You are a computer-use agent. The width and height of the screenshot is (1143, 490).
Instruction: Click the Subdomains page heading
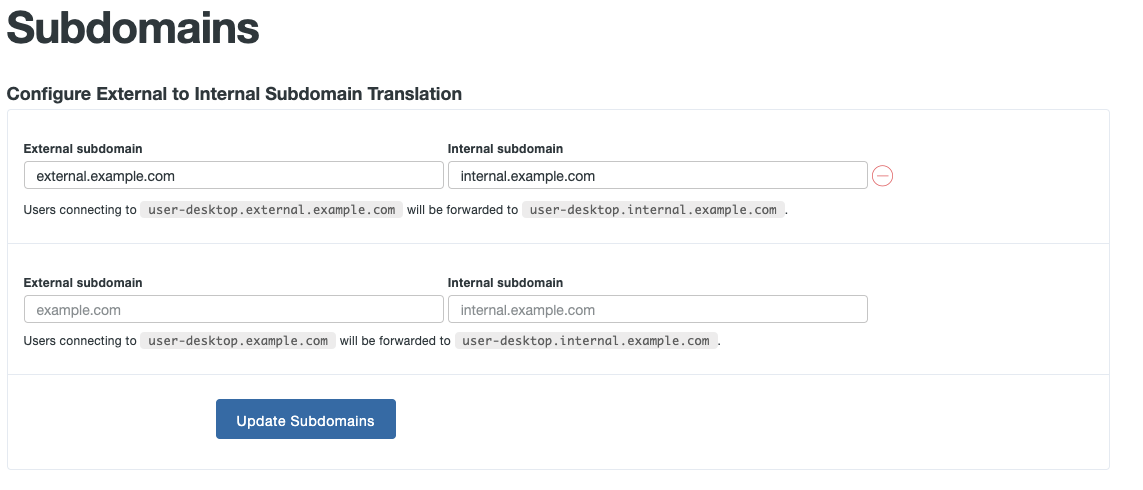[x=134, y=28]
